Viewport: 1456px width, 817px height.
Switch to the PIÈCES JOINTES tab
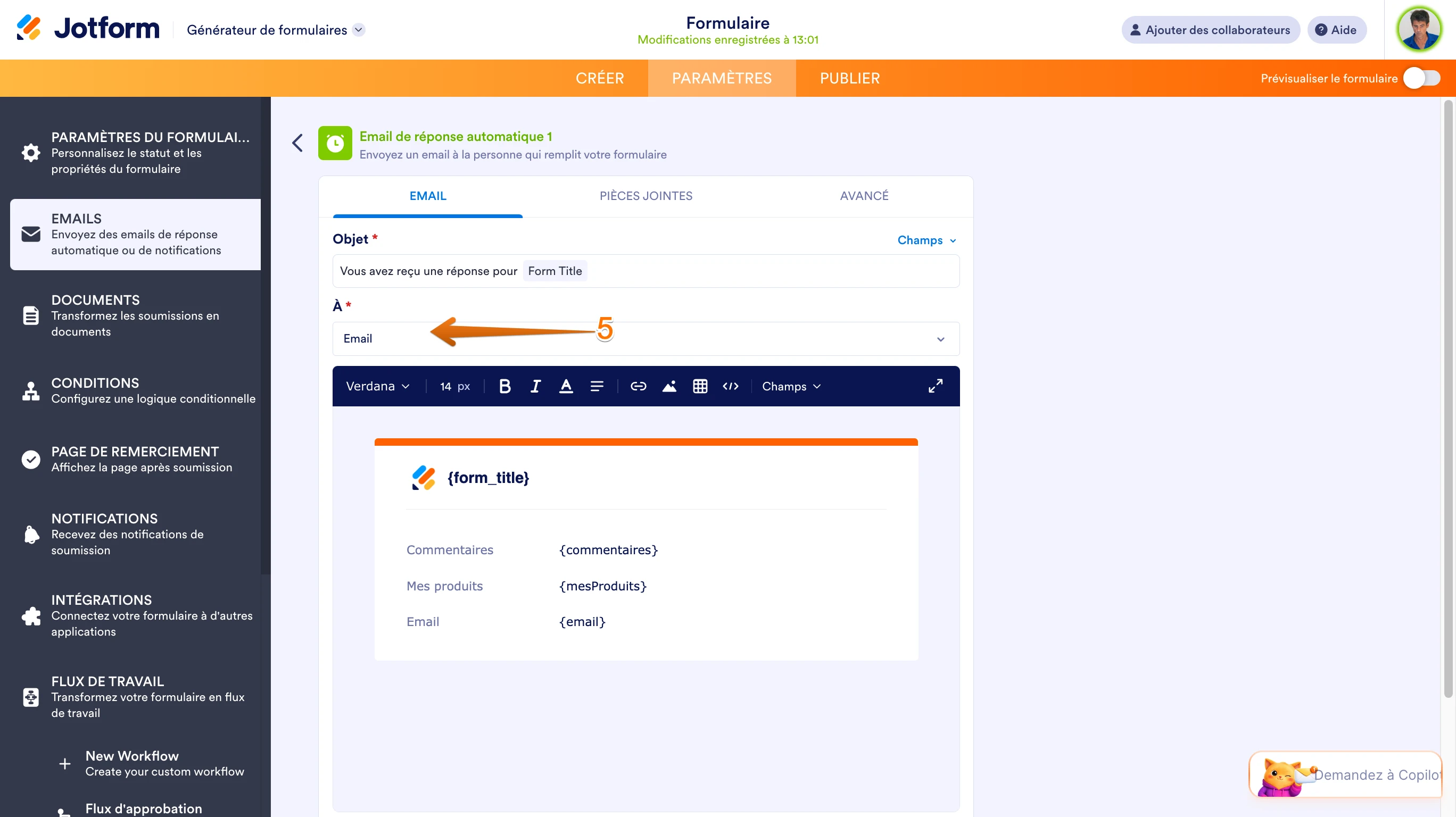tap(646, 196)
